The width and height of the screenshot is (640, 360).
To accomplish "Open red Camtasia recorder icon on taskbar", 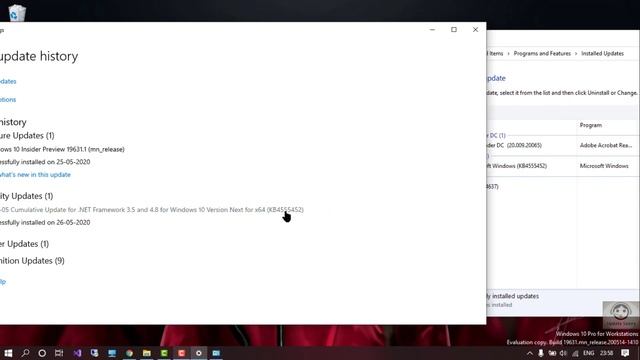I will (x=182, y=353).
